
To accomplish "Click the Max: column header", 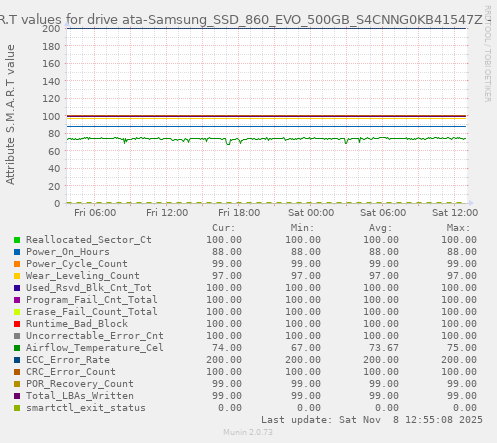I will [458, 228].
